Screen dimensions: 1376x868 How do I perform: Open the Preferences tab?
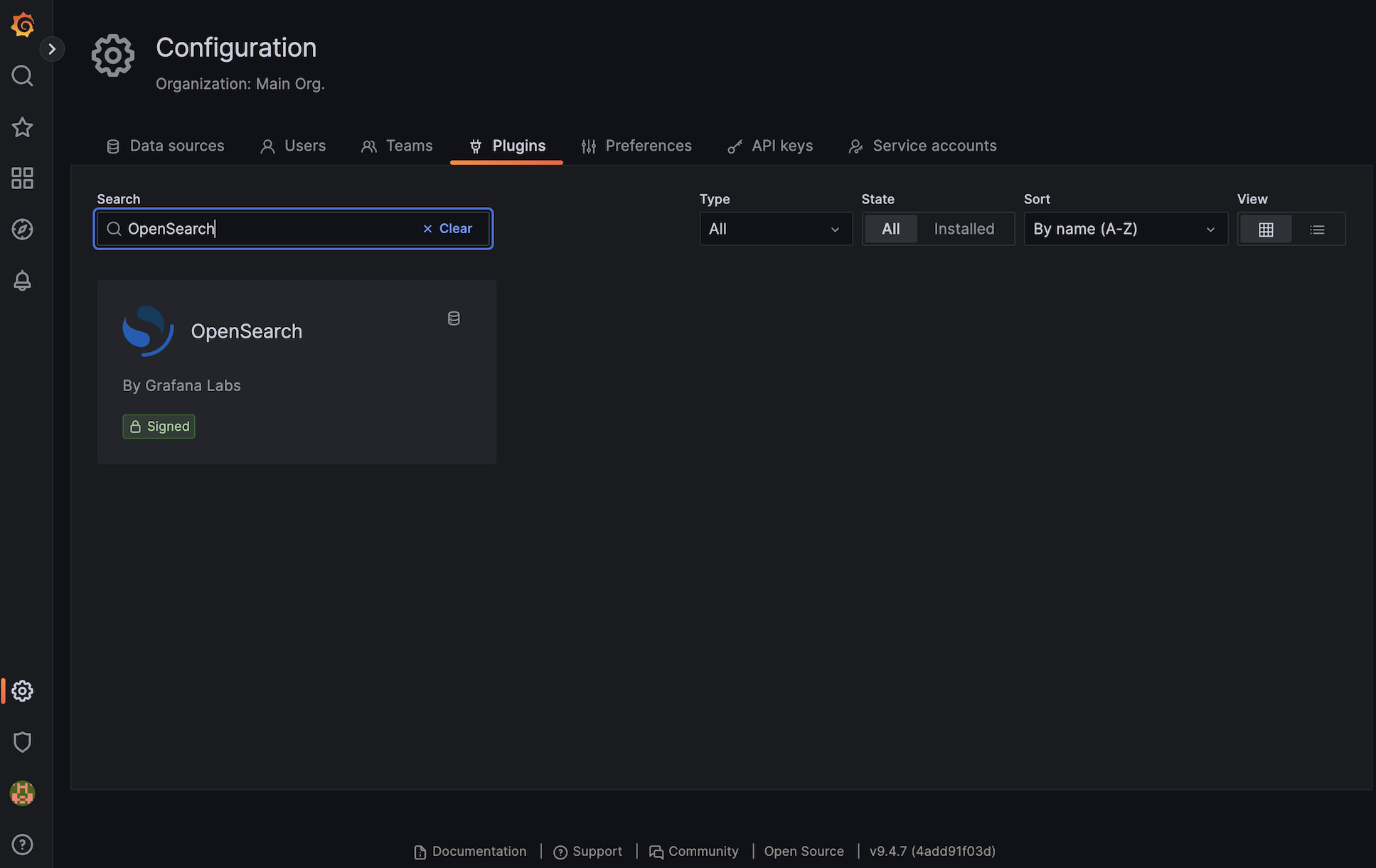[636, 146]
